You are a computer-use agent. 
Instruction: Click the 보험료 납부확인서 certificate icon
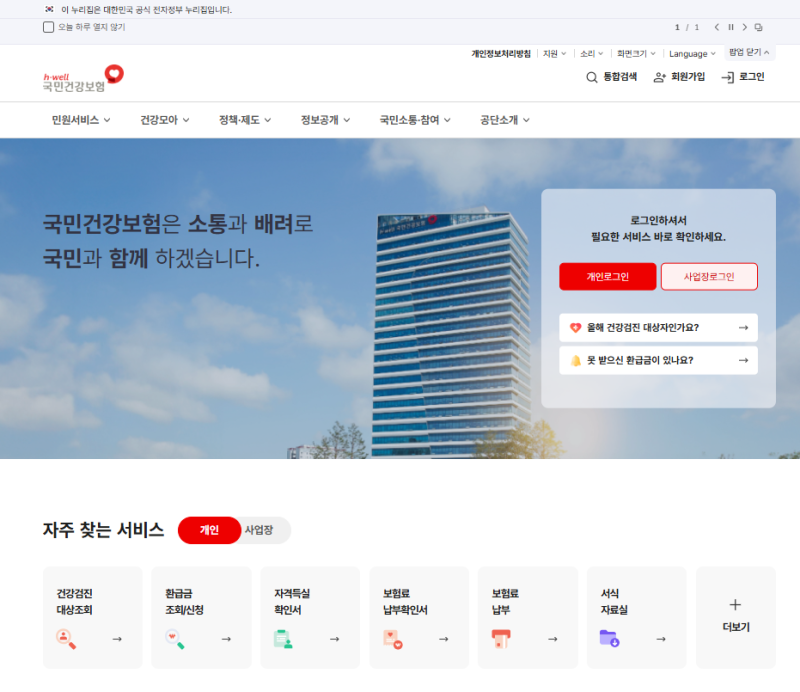coord(393,639)
